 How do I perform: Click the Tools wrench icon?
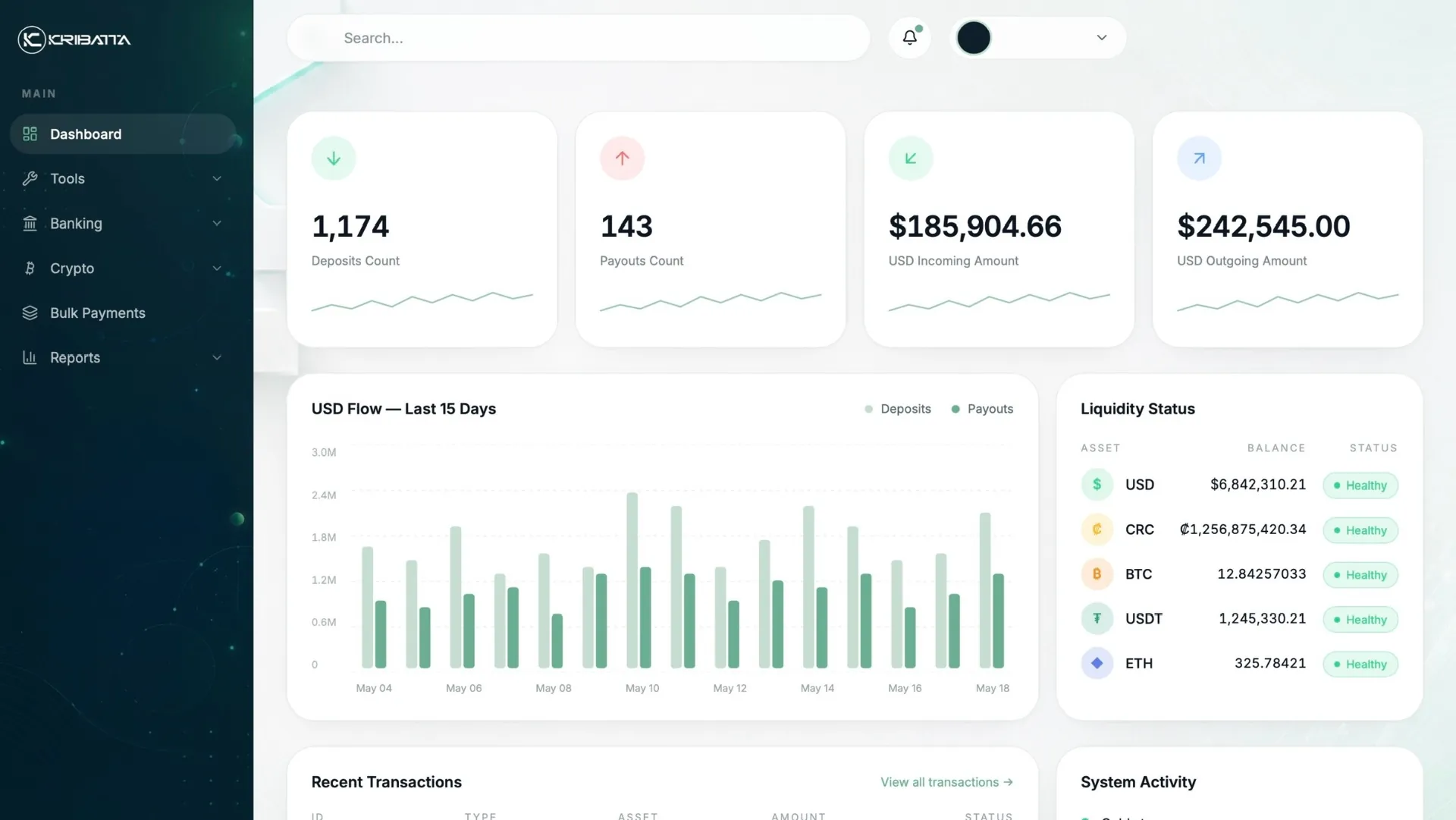(30, 179)
